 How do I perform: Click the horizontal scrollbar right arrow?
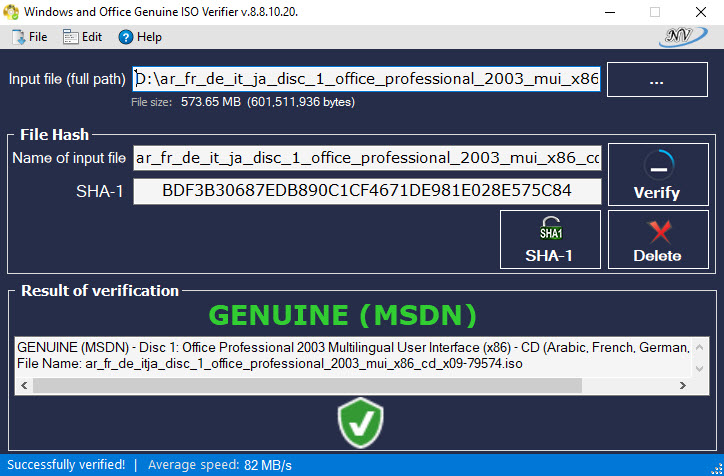click(682, 386)
